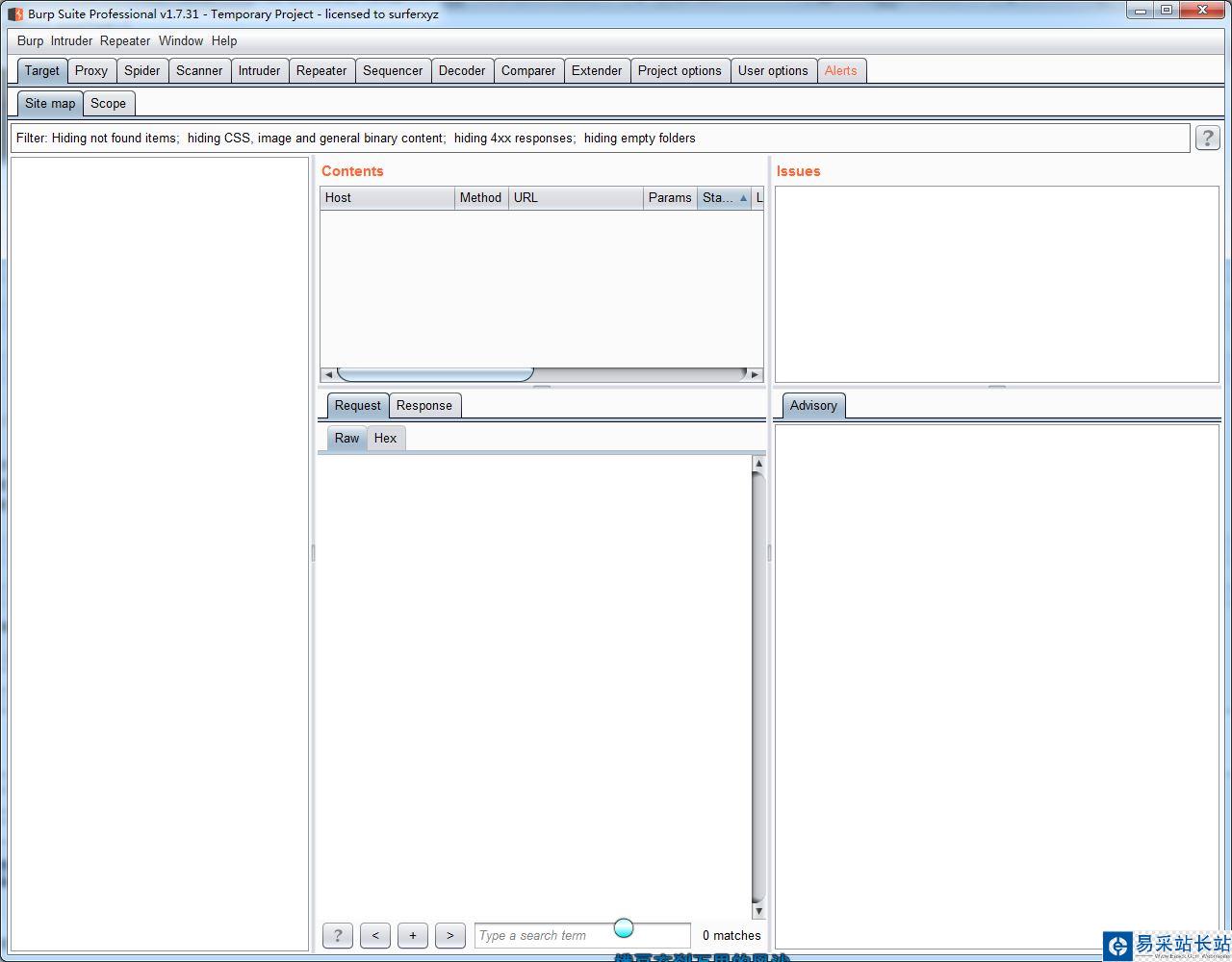Switch to the Extender tab

pos(597,70)
